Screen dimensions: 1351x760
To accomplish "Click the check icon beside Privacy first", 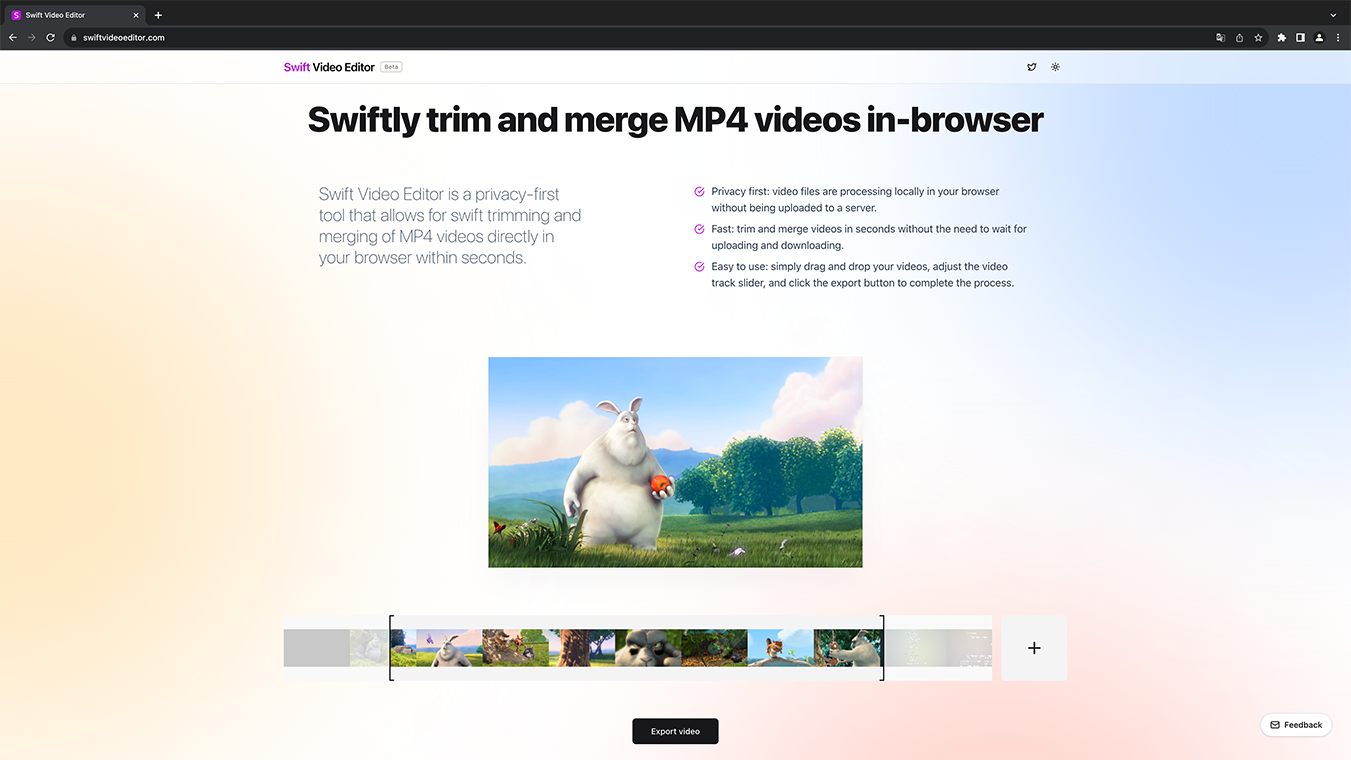I will (x=699, y=191).
